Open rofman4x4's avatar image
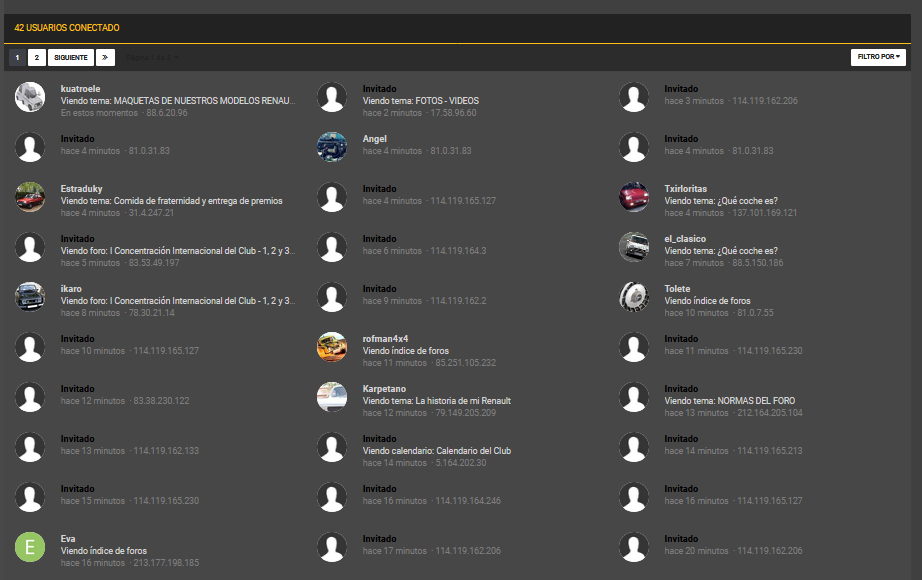This screenshot has width=922, height=580. 332,347
